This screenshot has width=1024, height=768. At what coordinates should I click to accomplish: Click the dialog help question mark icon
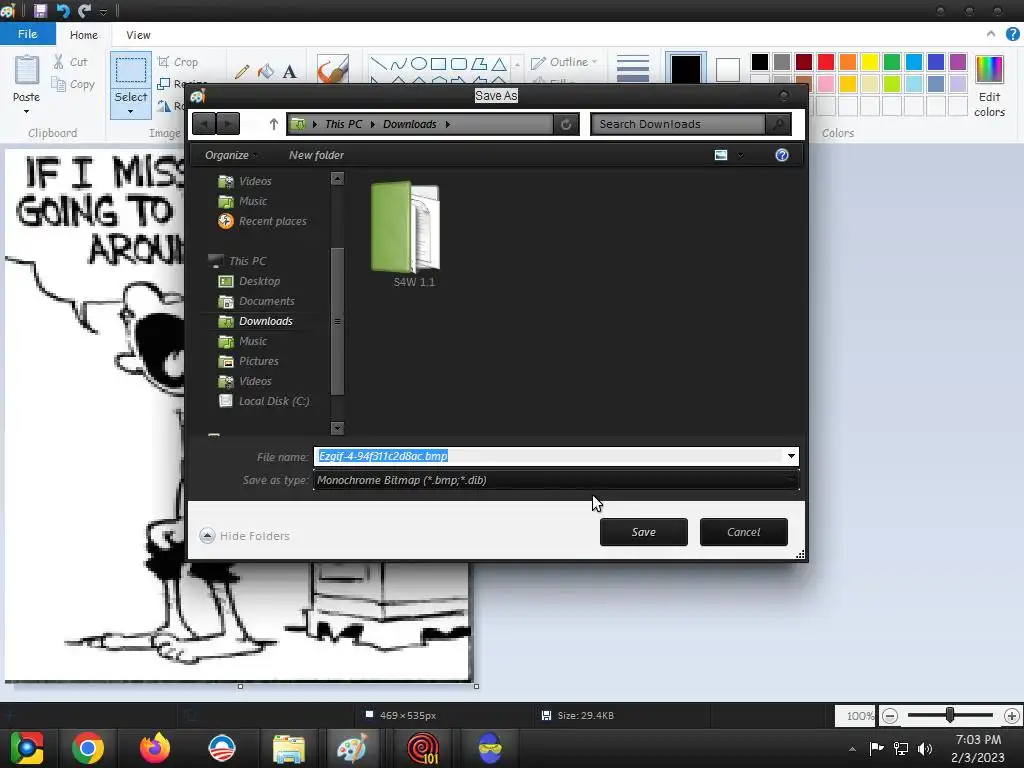point(782,155)
